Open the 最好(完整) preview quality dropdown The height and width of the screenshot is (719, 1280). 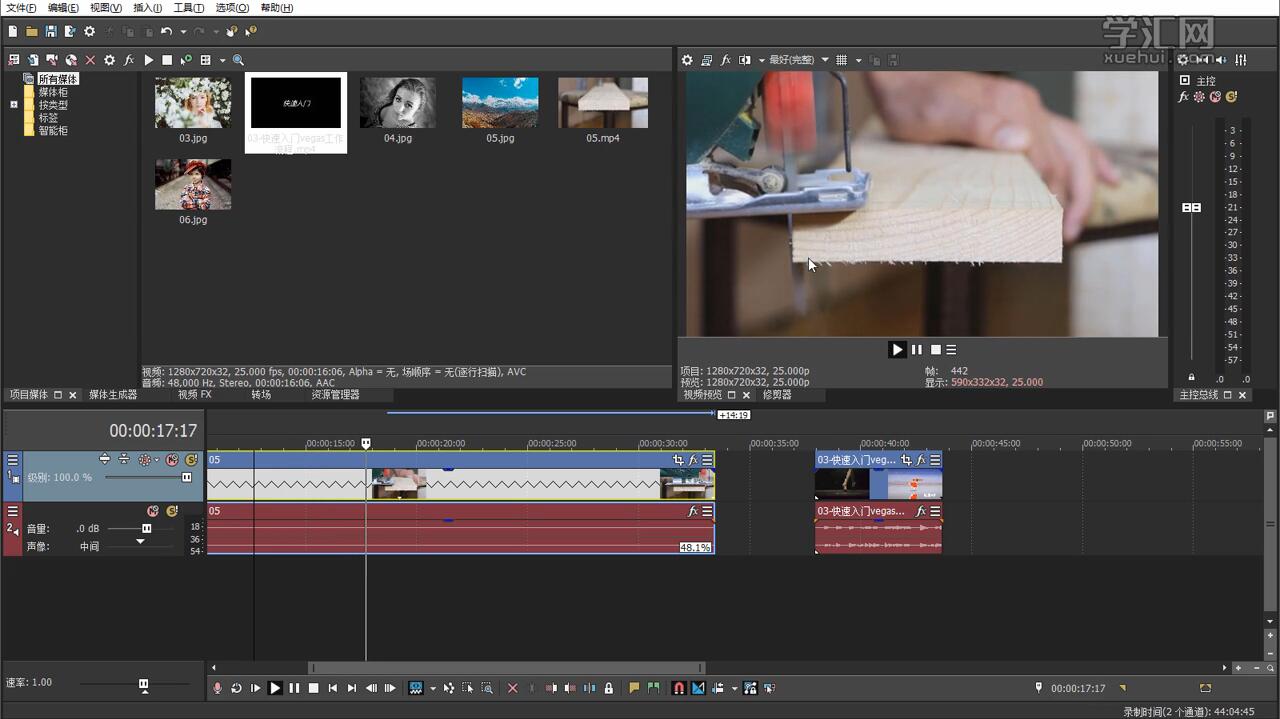tap(798, 60)
